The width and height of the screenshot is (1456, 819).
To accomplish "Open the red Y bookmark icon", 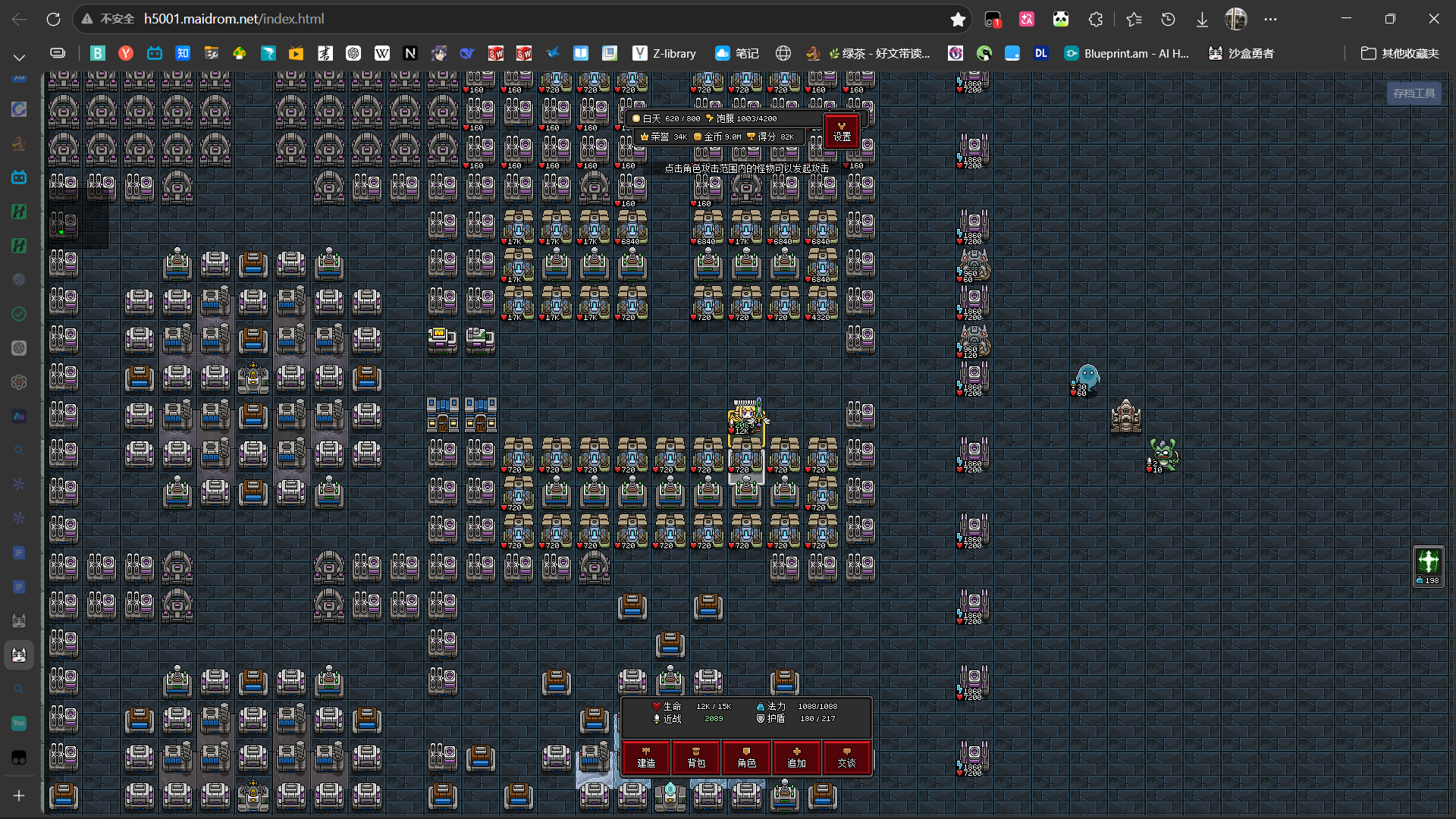I will [126, 53].
